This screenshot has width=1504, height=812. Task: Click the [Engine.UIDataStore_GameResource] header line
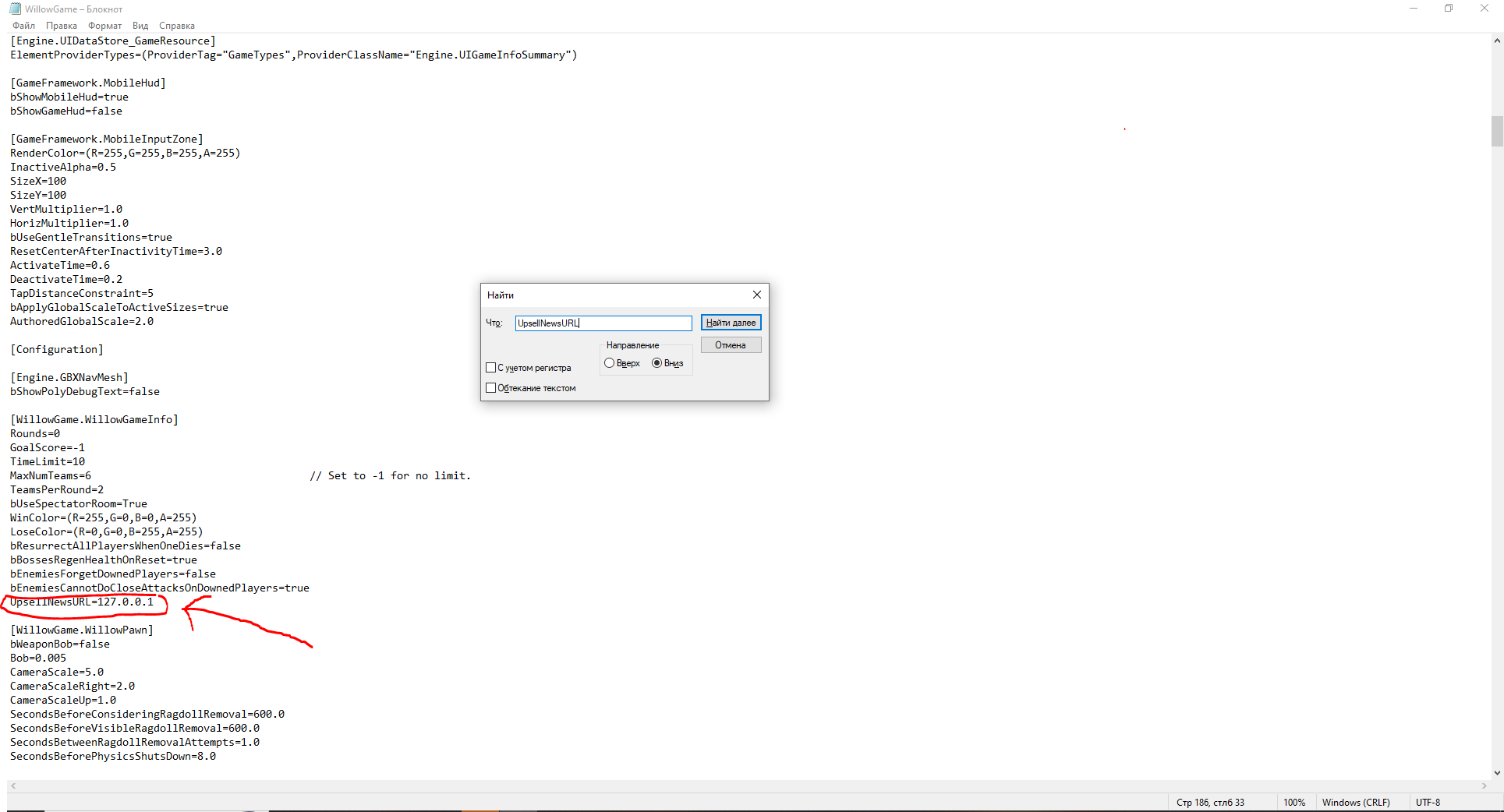pyautogui.click(x=113, y=41)
